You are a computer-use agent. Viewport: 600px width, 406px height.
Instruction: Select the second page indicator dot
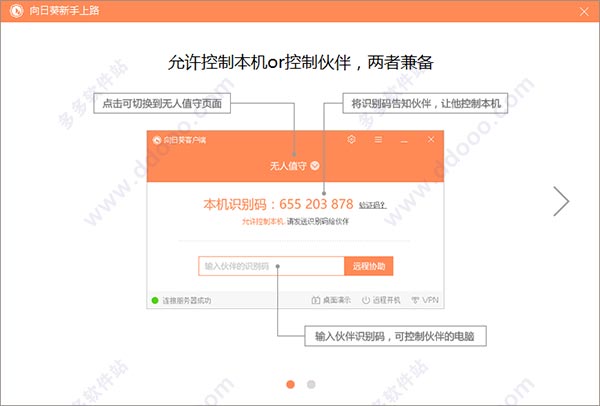pyautogui.click(x=311, y=384)
